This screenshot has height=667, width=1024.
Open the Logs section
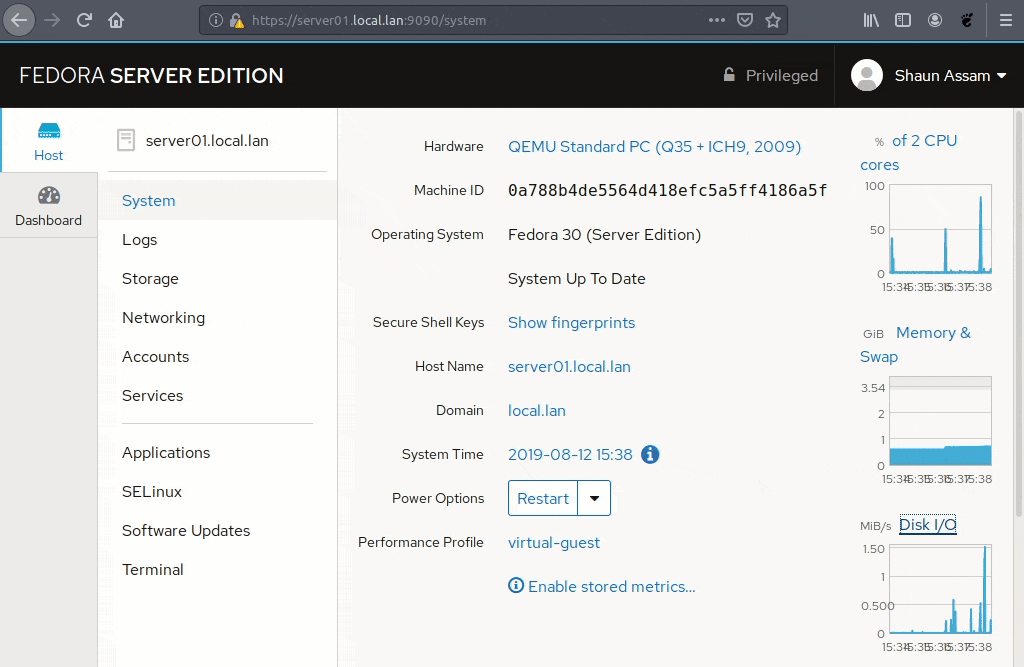(140, 240)
